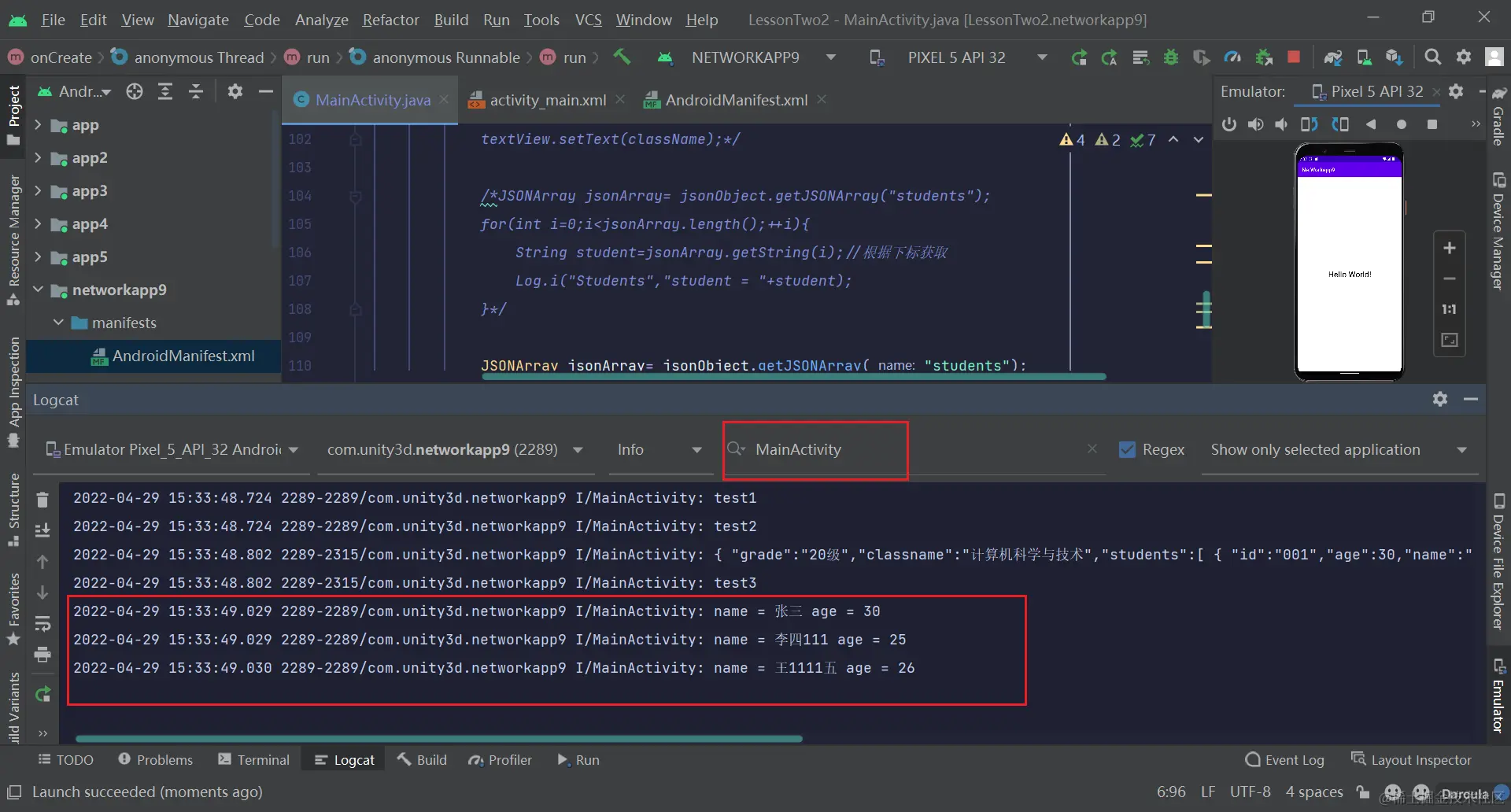Stop the running app with red square
The image size is (1511, 812).
pyautogui.click(x=1294, y=57)
